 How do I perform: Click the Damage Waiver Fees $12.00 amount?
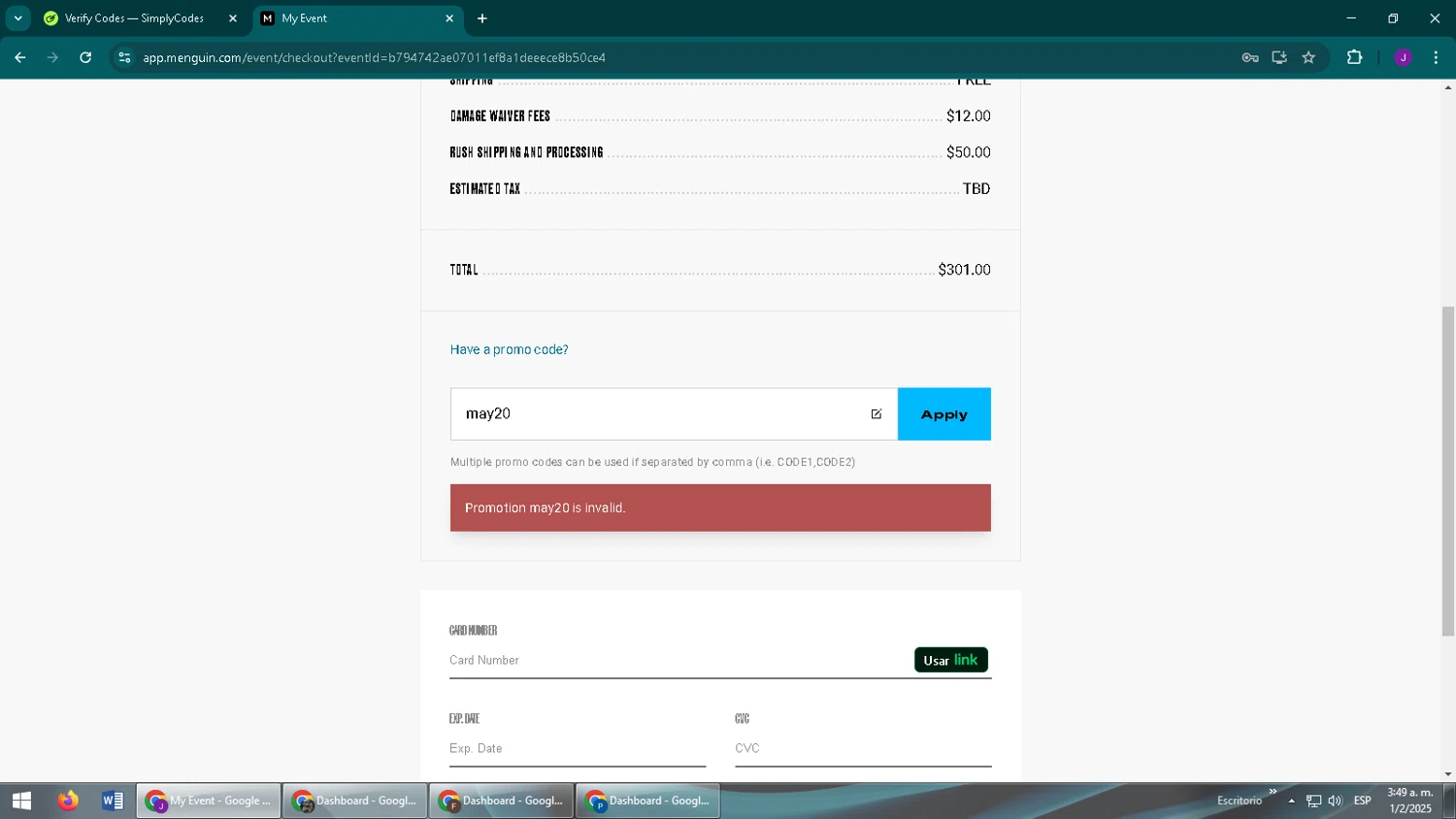[969, 115]
